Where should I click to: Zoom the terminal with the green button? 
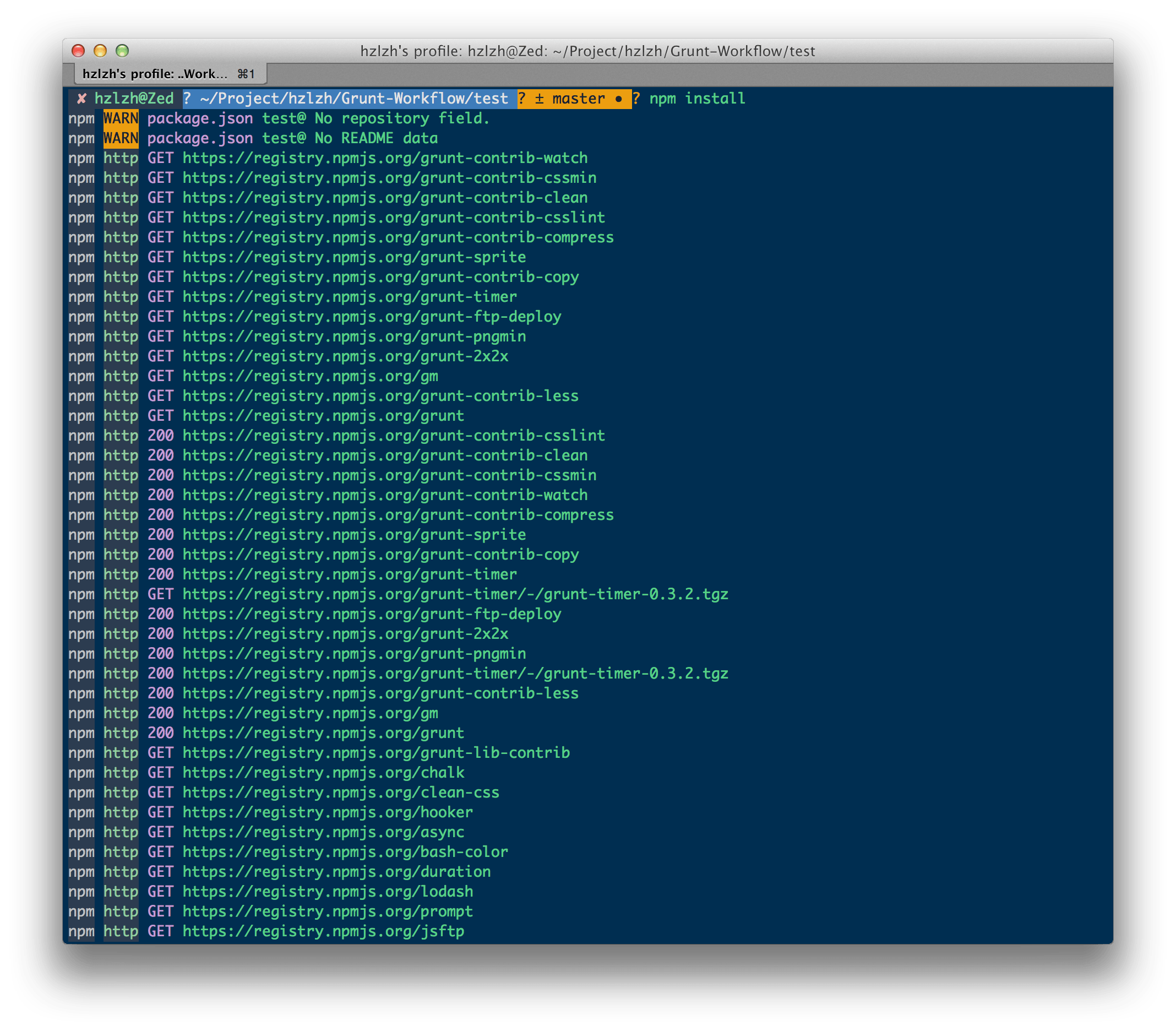tap(122, 51)
